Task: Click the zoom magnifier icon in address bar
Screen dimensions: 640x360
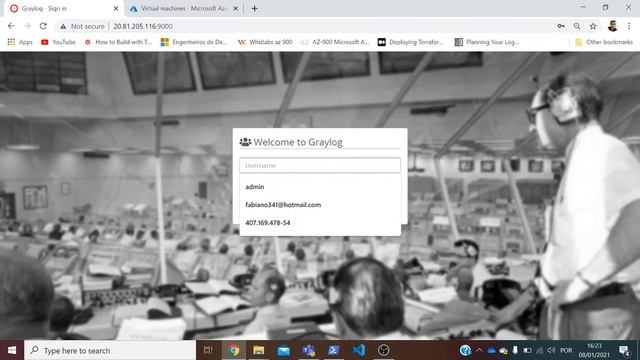Action: pos(577,26)
